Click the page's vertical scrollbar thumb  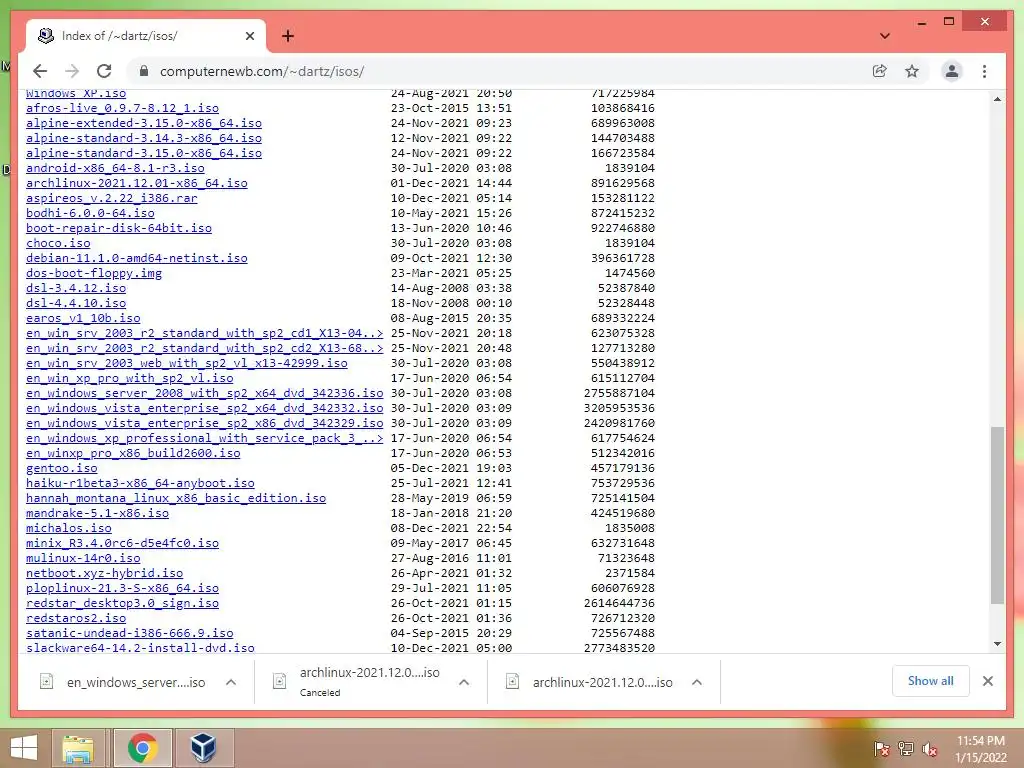(997, 515)
